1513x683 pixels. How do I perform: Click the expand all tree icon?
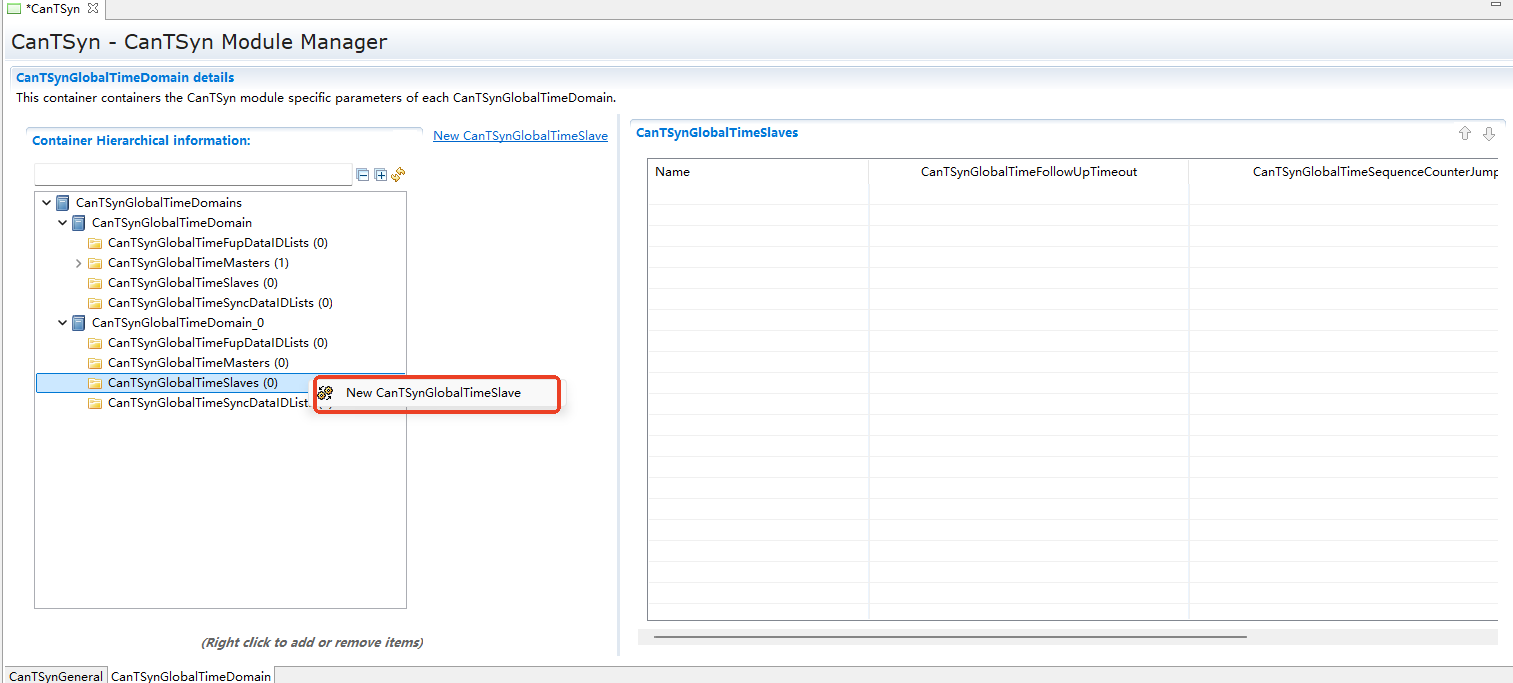pos(380,175)
